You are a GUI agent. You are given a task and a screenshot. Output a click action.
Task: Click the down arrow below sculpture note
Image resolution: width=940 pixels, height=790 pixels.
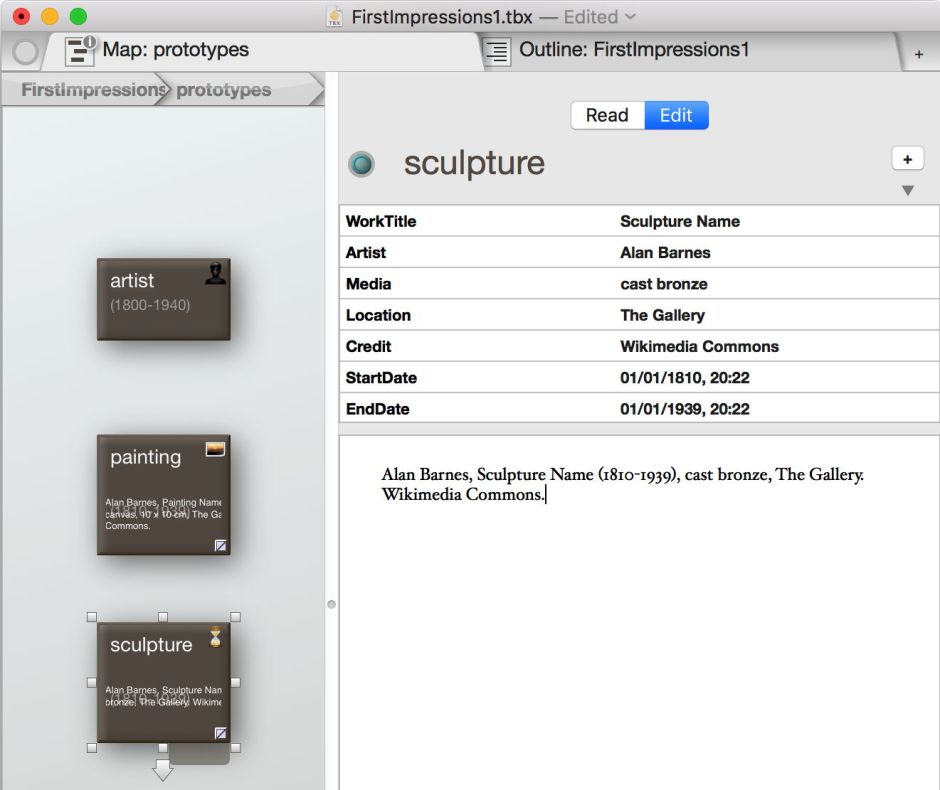point(163,771)
